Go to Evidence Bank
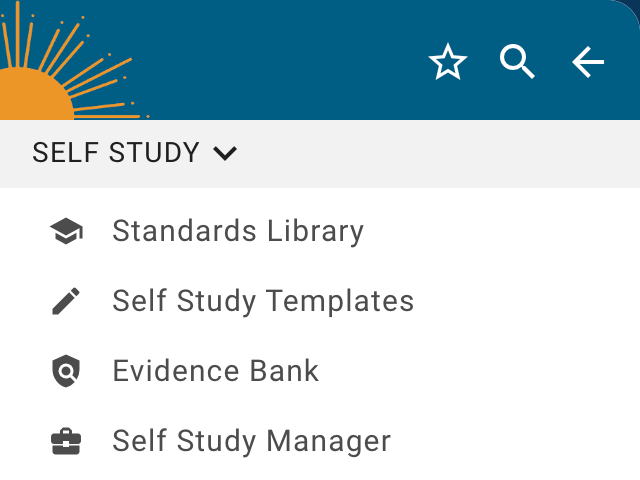640x480 pixels. click(216, 371)
